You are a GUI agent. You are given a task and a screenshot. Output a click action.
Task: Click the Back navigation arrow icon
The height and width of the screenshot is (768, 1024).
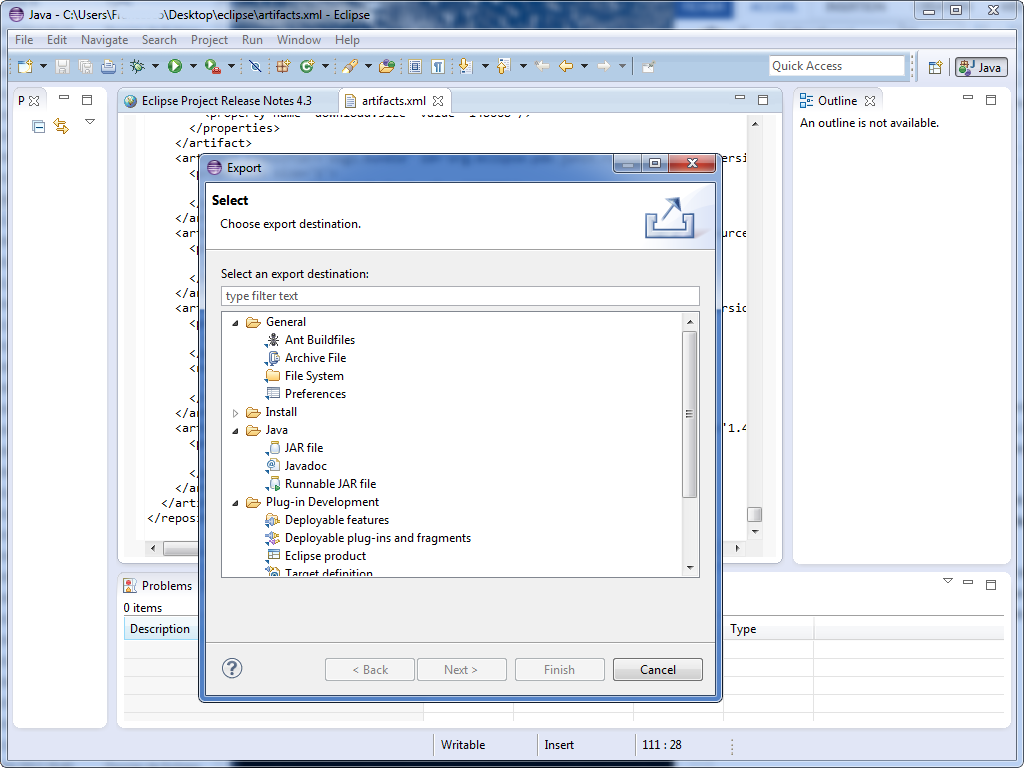coord(565,66)
